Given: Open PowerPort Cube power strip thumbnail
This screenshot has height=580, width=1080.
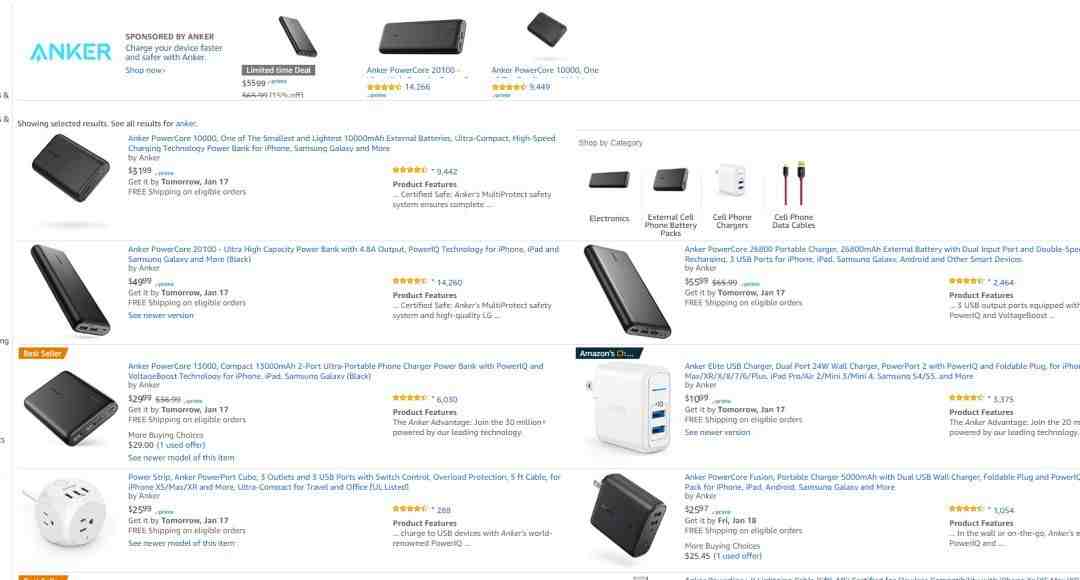Looking at the screenshot, I should click(x=66, y=513).
